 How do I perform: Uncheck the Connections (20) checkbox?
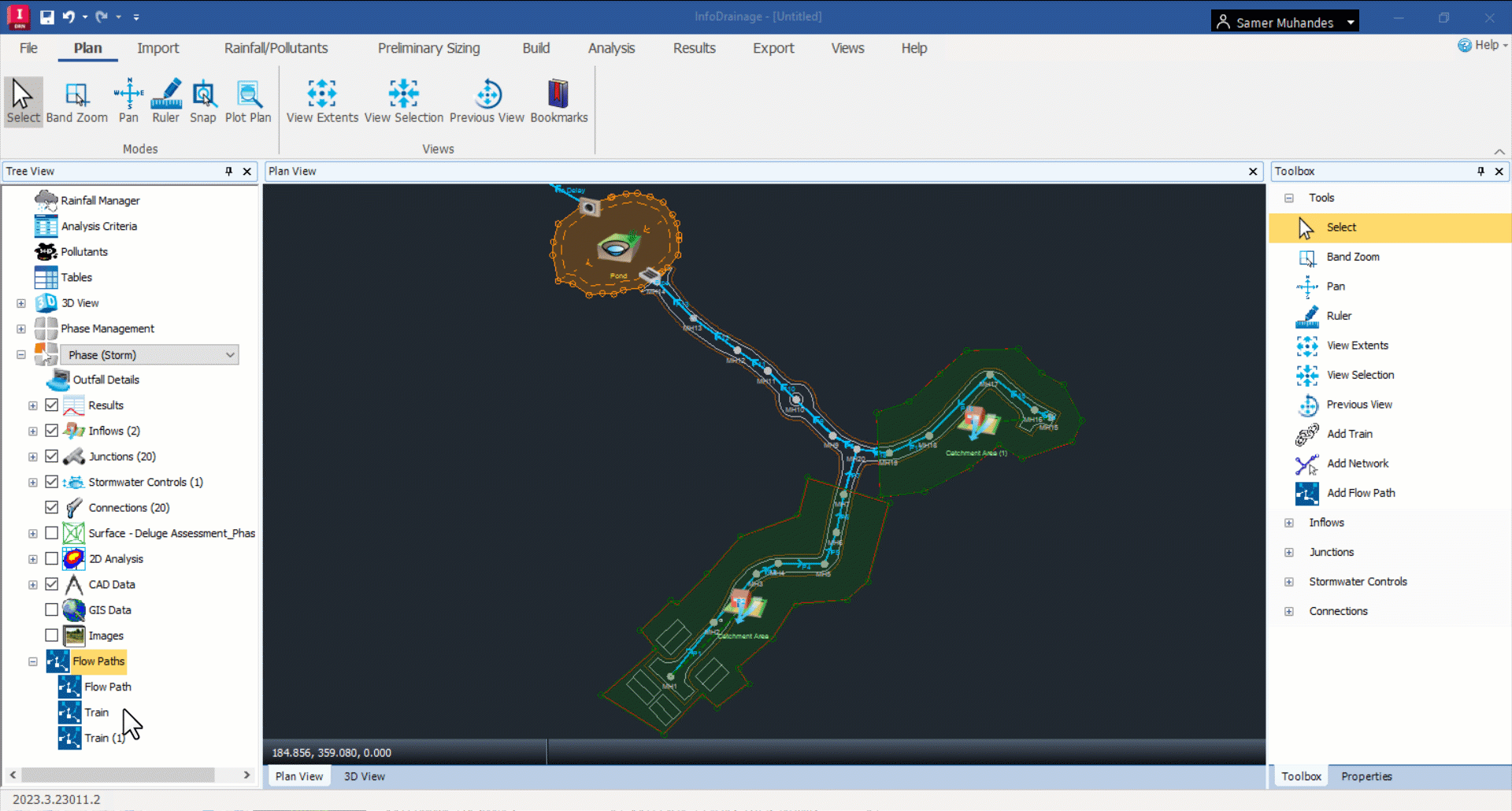52,508
